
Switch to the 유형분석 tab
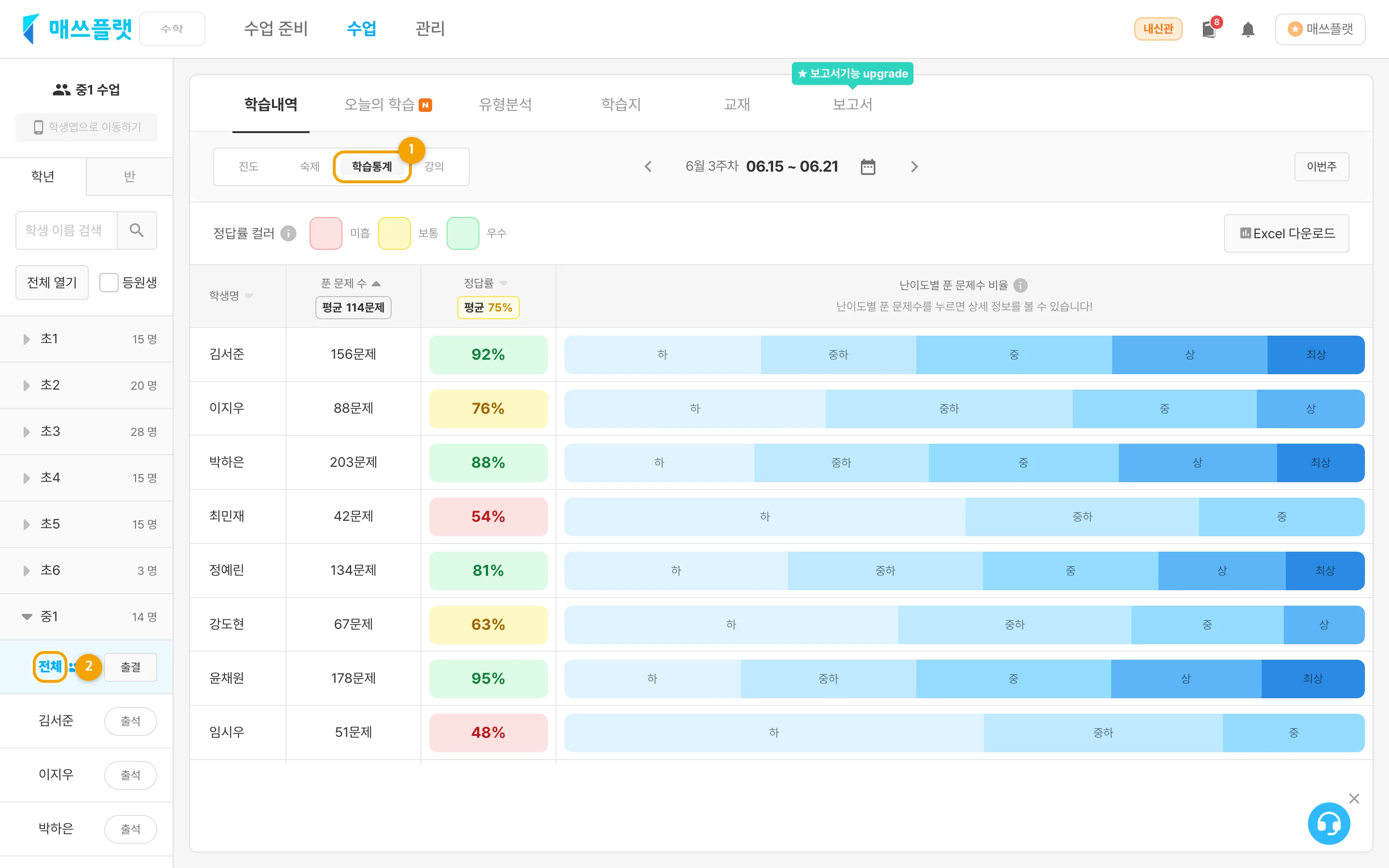coord(505,105)
